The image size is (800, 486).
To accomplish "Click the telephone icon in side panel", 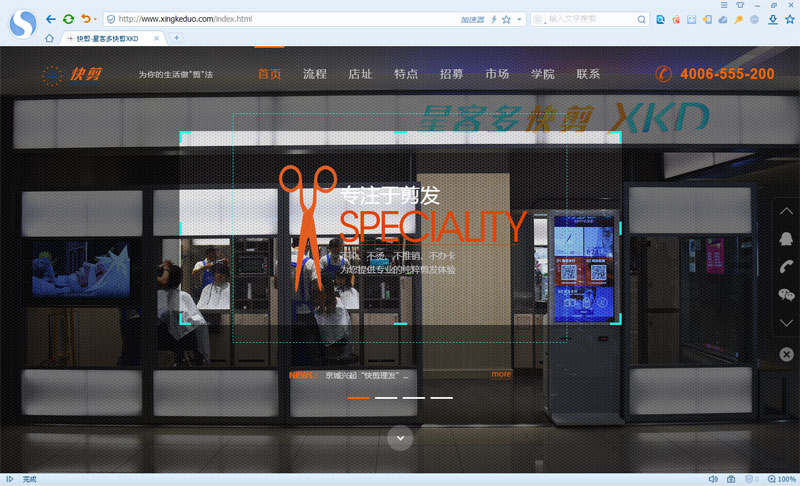I will coord(786,267).
